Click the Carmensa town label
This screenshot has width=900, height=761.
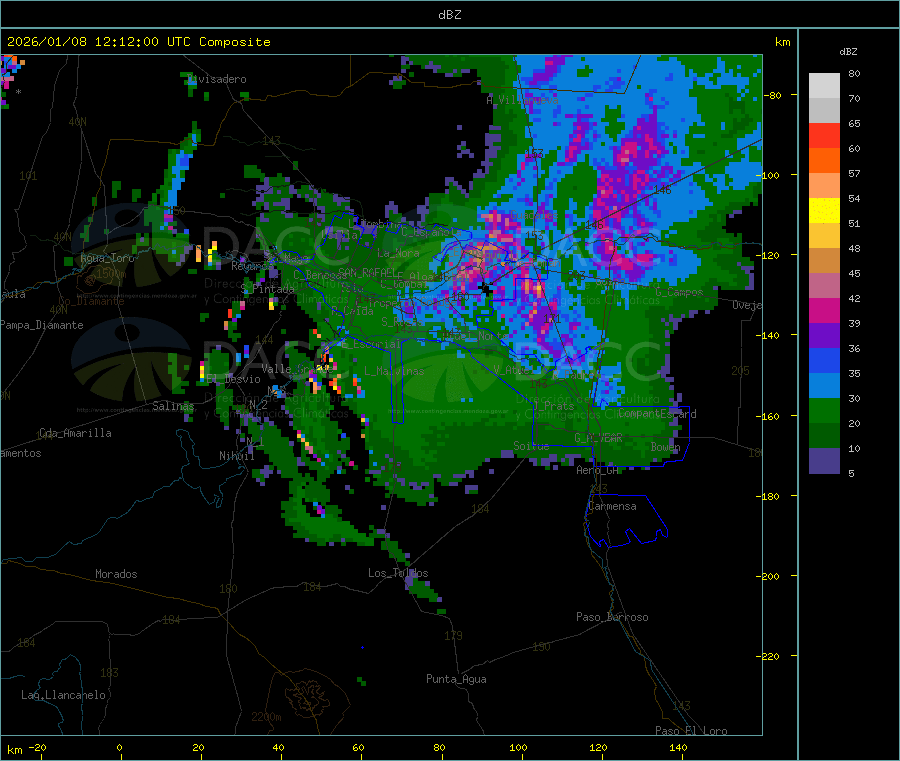[612, 506]
